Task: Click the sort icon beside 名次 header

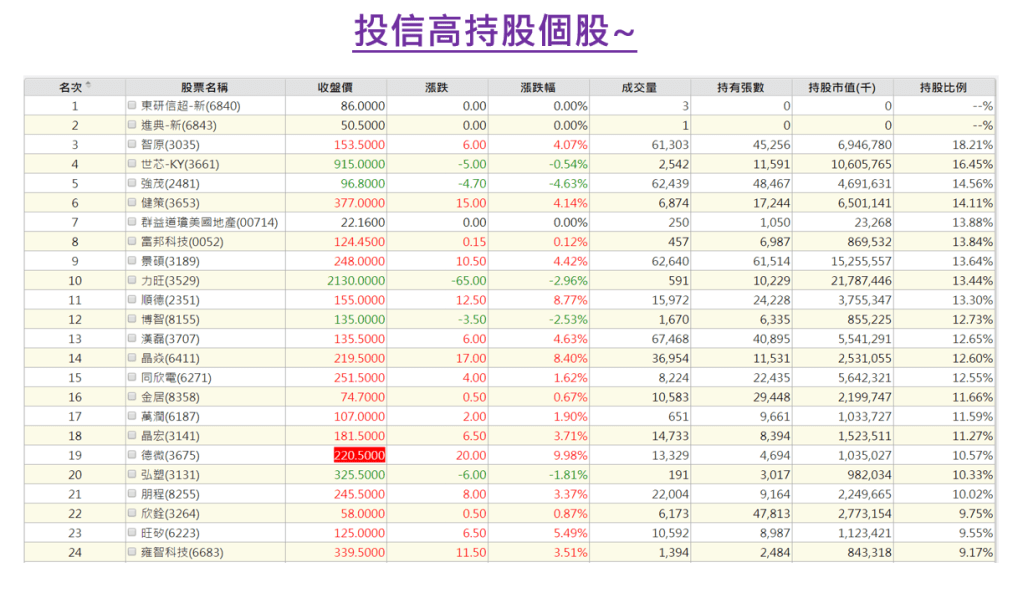Action: (x=88, y=85)
